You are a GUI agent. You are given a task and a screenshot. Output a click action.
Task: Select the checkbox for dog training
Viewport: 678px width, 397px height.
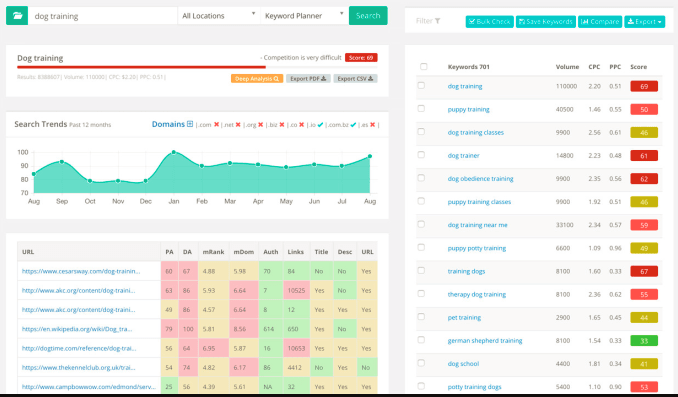[x=421, y=85]
